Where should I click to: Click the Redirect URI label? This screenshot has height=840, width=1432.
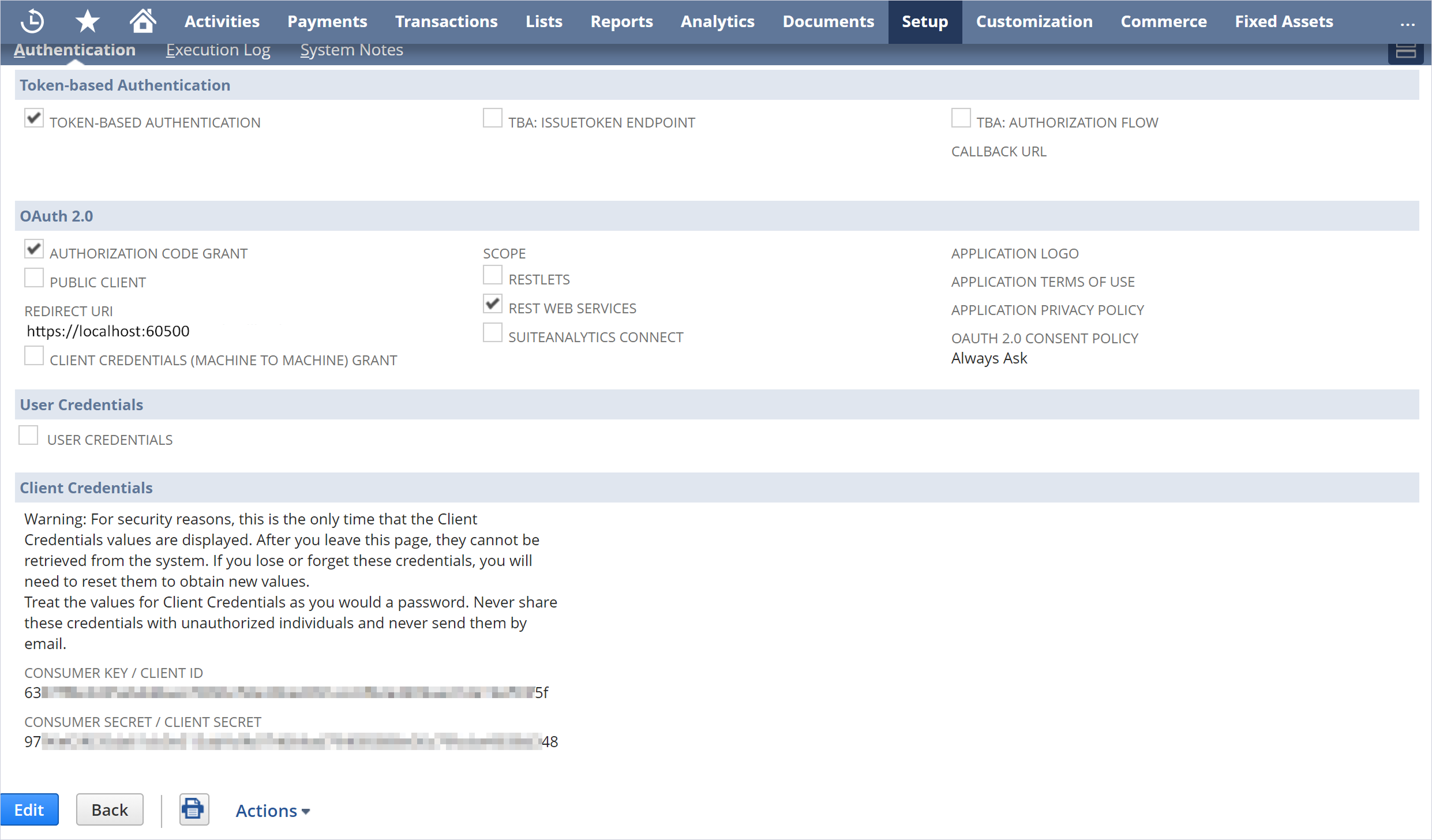69,311
